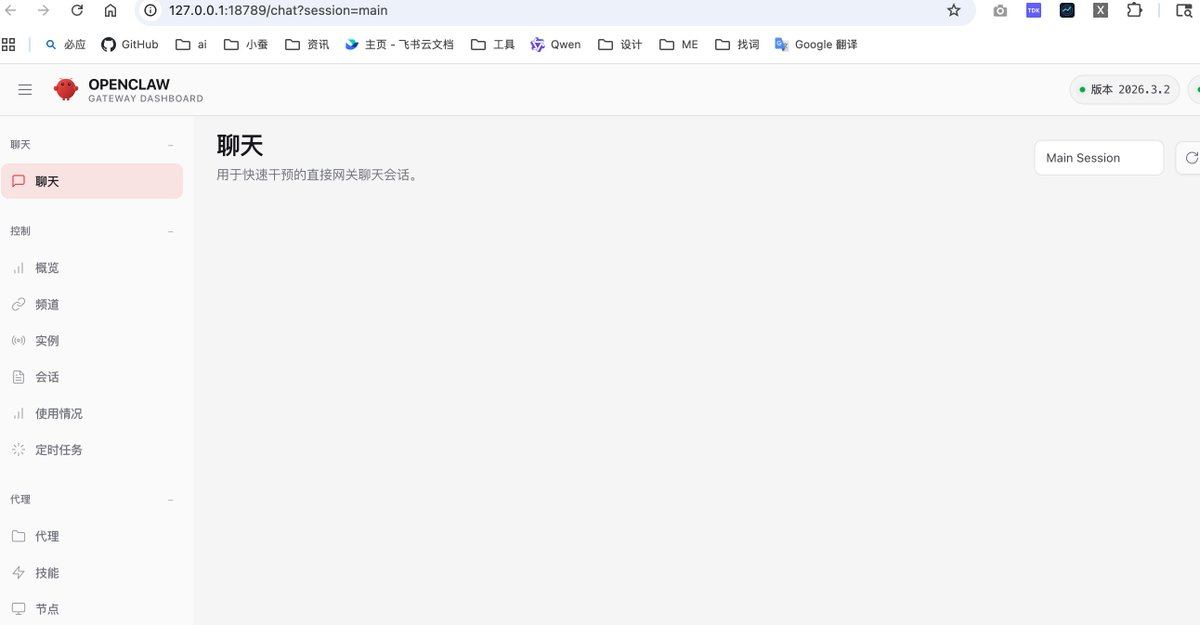Open 定时任务 scheduled tasks

pyautogui.click(x=58, y=450)
